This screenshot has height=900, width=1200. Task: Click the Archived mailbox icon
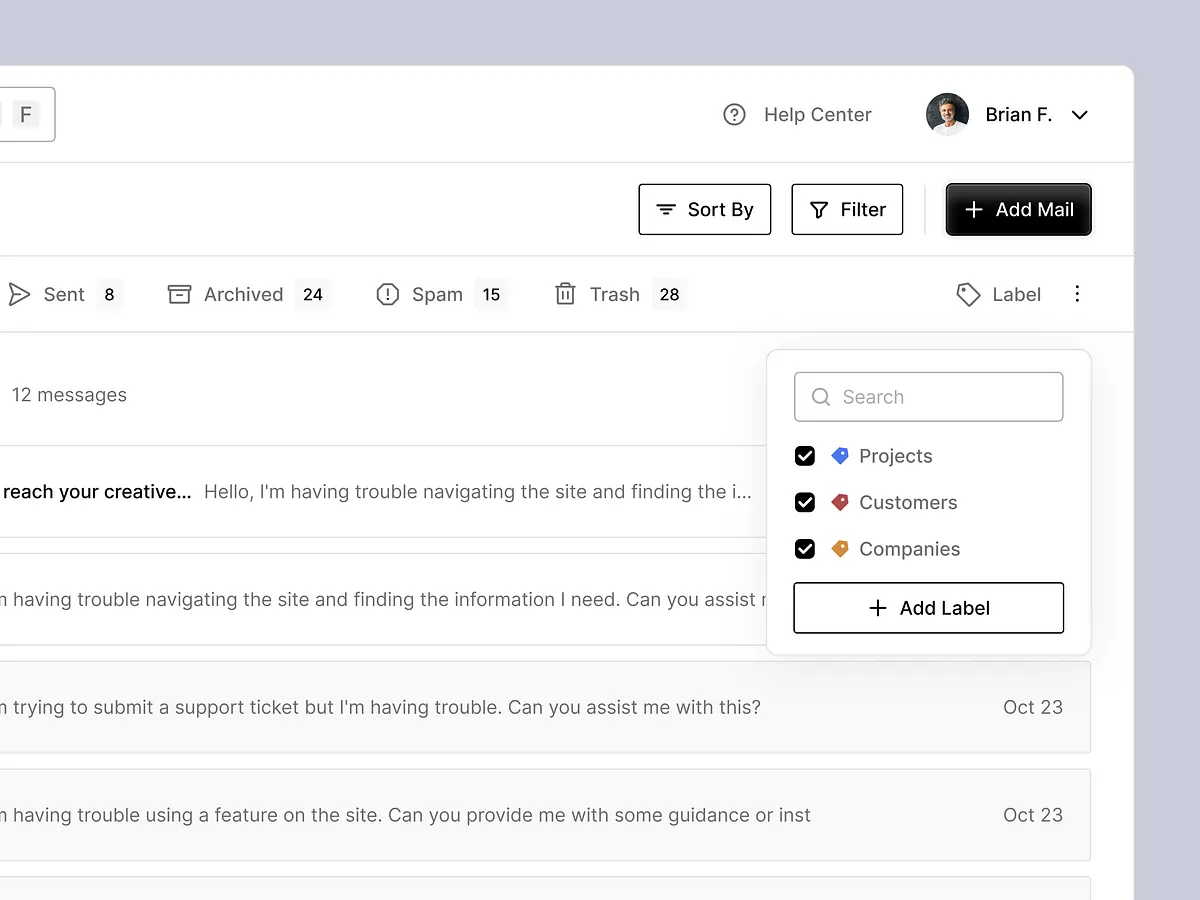(179, 293)
